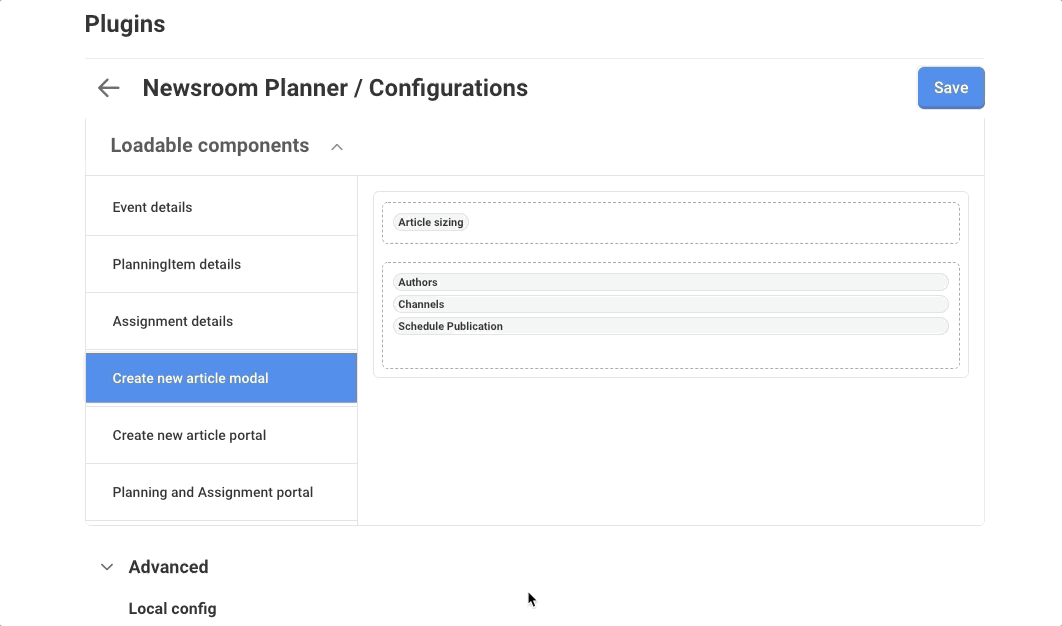Select Planning and Assignment portal
Screen dimensions: 1062x626
[x=212, y=492]
